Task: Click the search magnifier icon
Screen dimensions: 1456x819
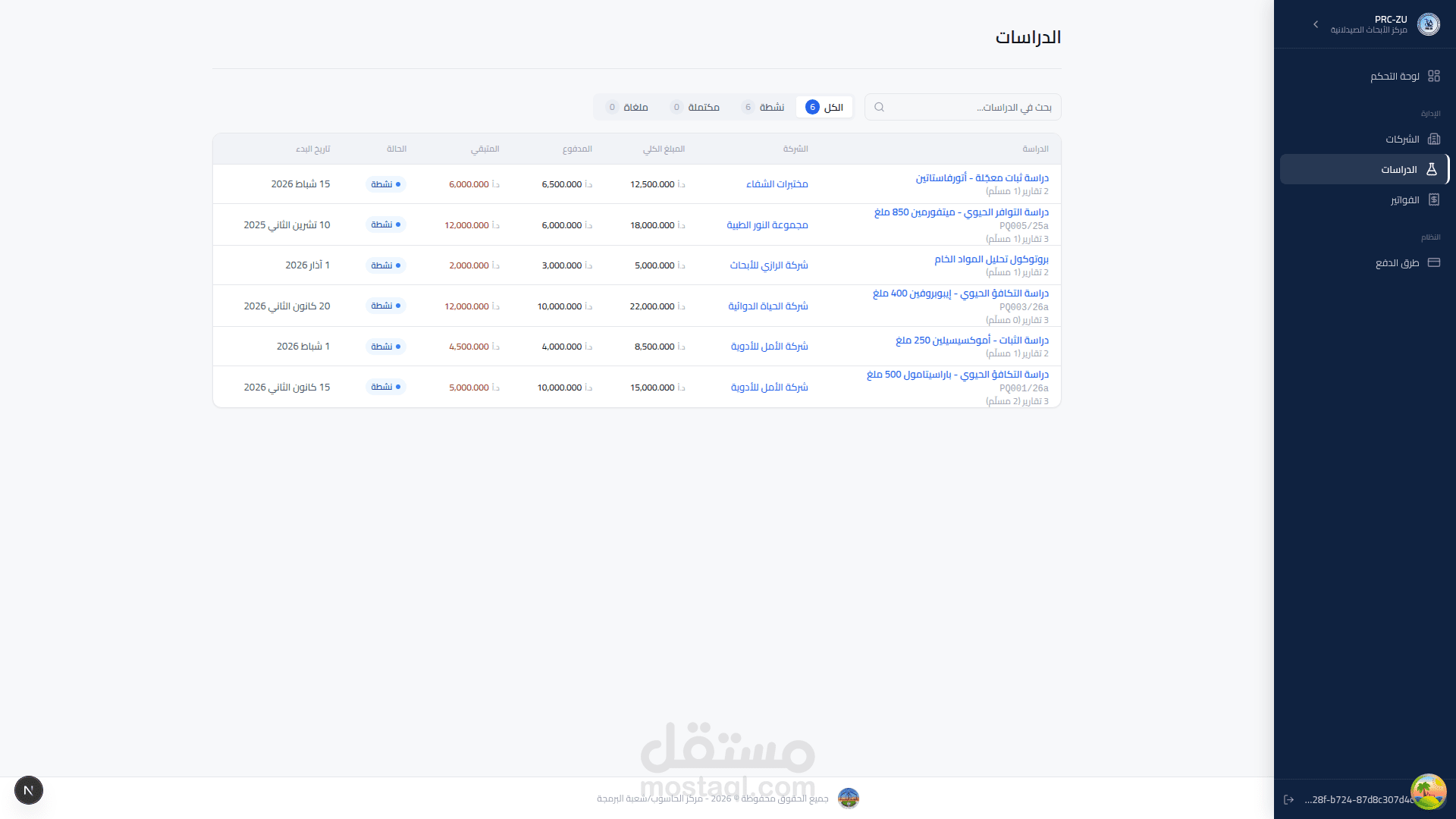Action: 879,107
